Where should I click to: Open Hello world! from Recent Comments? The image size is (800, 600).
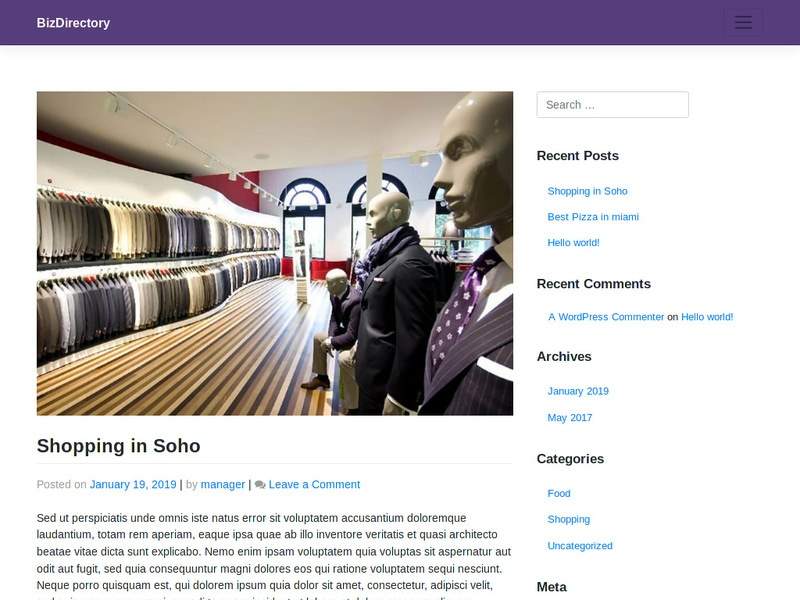pos(707,317)
